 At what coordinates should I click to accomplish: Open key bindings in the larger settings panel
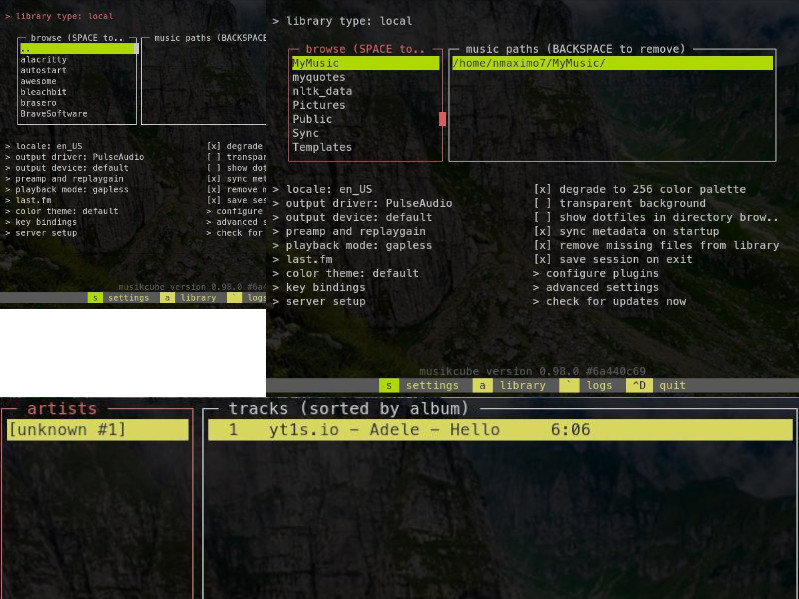pyautogui.click(x=325, y=287)
